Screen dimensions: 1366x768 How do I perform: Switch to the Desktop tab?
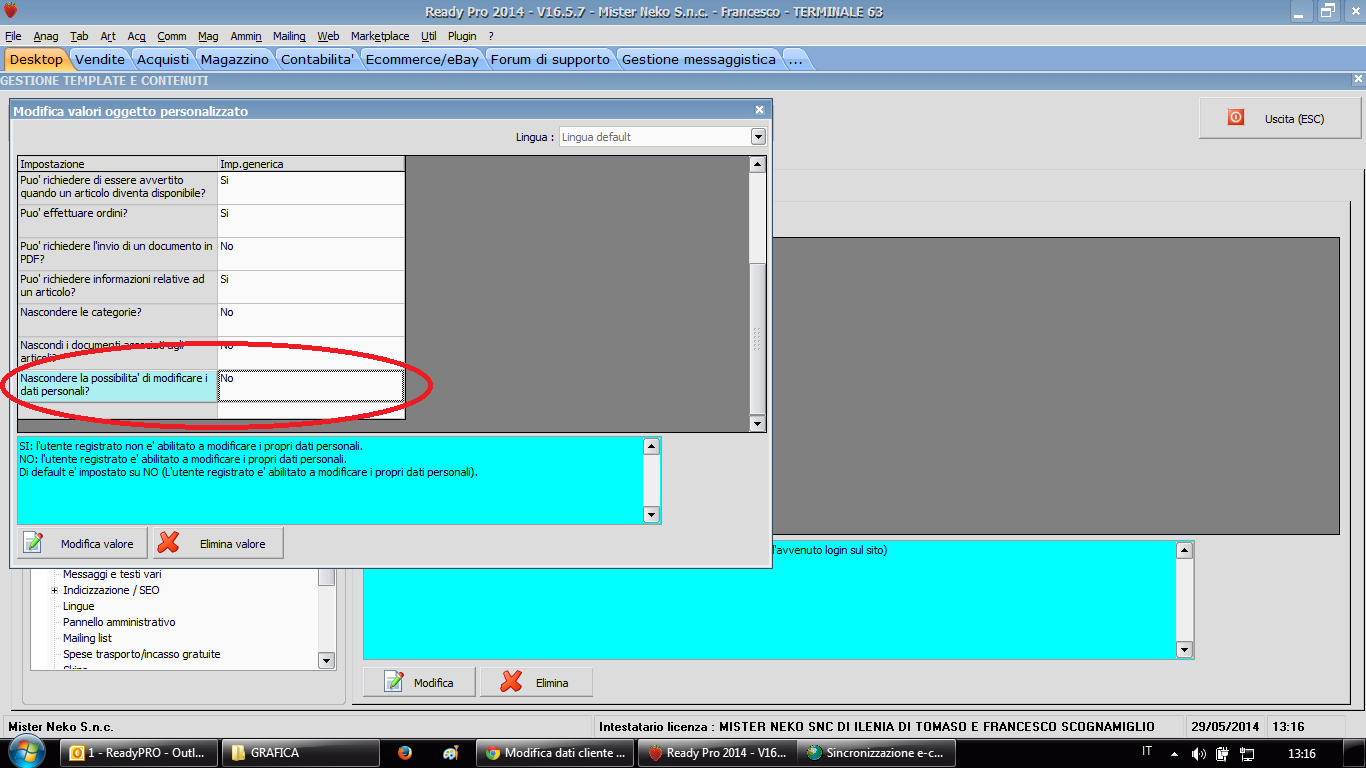(x=36, y=59)
